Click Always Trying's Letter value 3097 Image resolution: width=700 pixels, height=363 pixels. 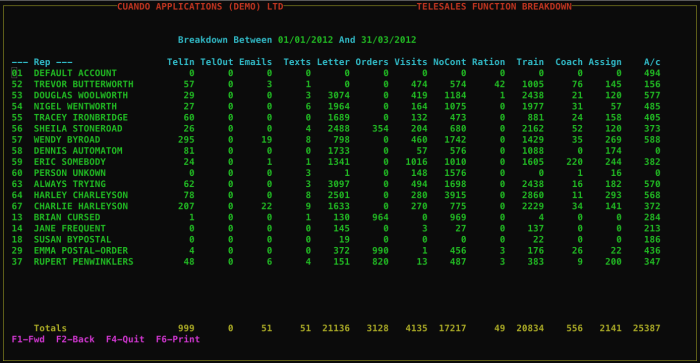pos(339,184)
